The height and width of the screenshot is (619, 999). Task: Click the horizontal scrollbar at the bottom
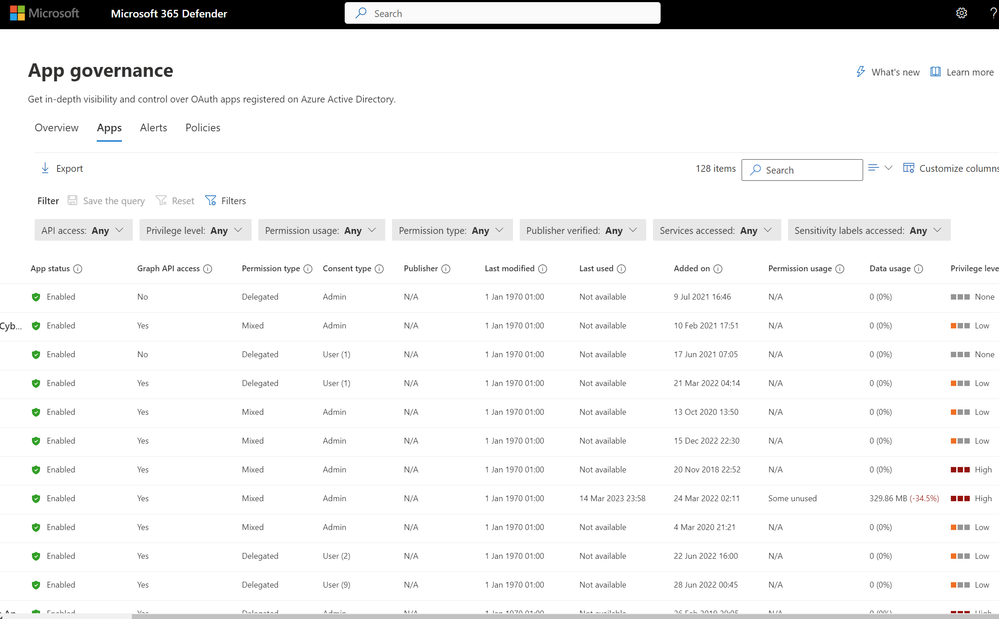point(565,616)
